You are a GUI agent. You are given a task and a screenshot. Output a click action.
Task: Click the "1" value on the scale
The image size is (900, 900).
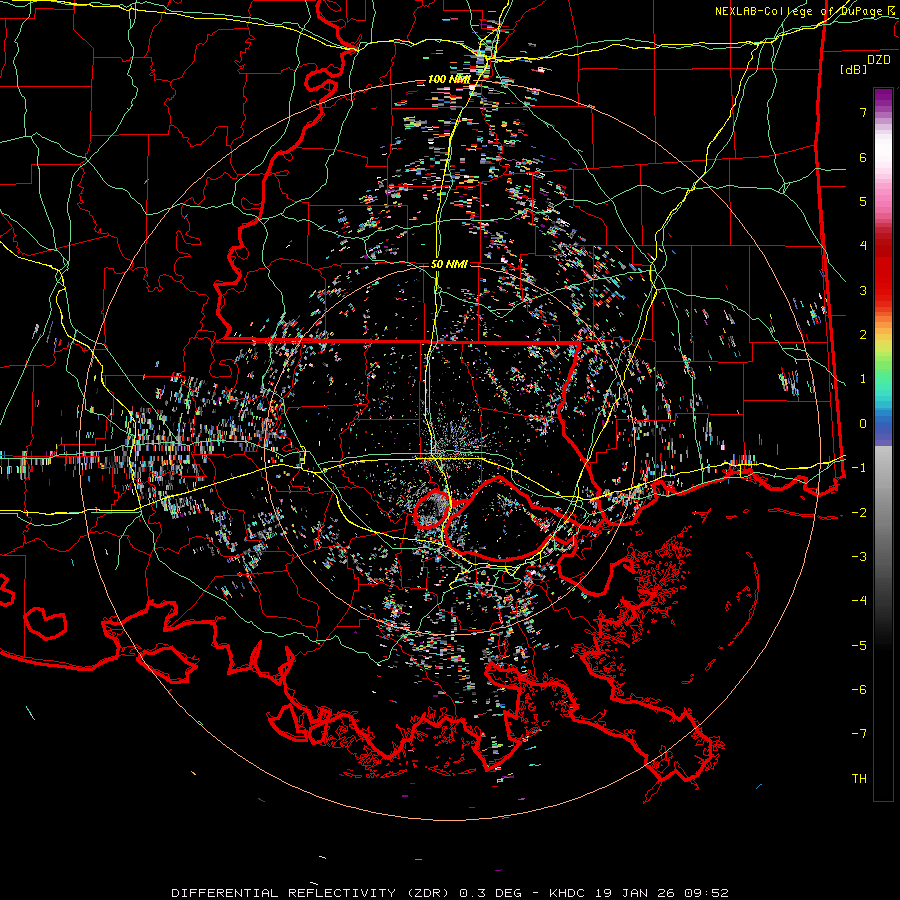coord(863,379)
